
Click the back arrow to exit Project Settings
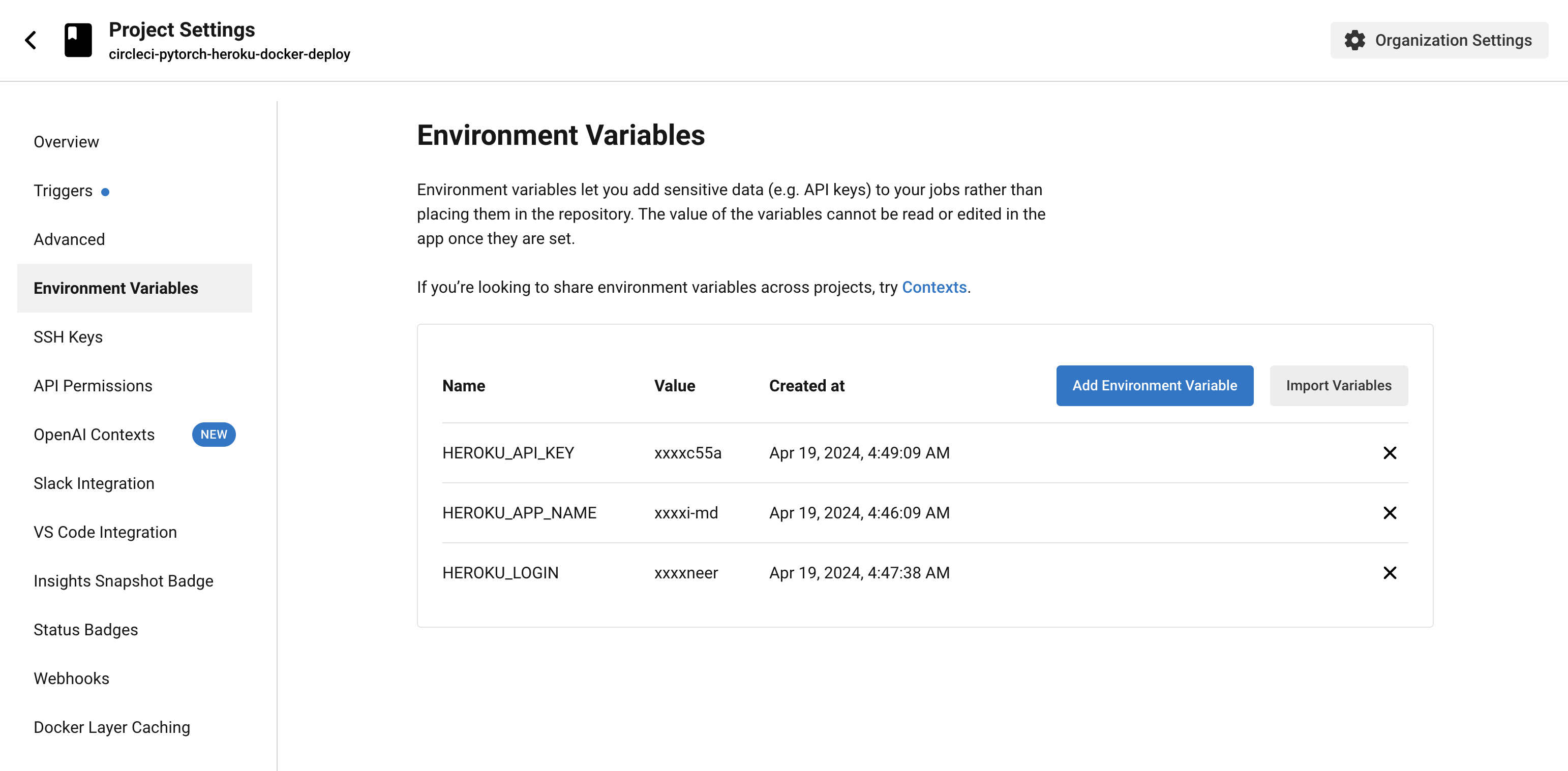point(31,40)
